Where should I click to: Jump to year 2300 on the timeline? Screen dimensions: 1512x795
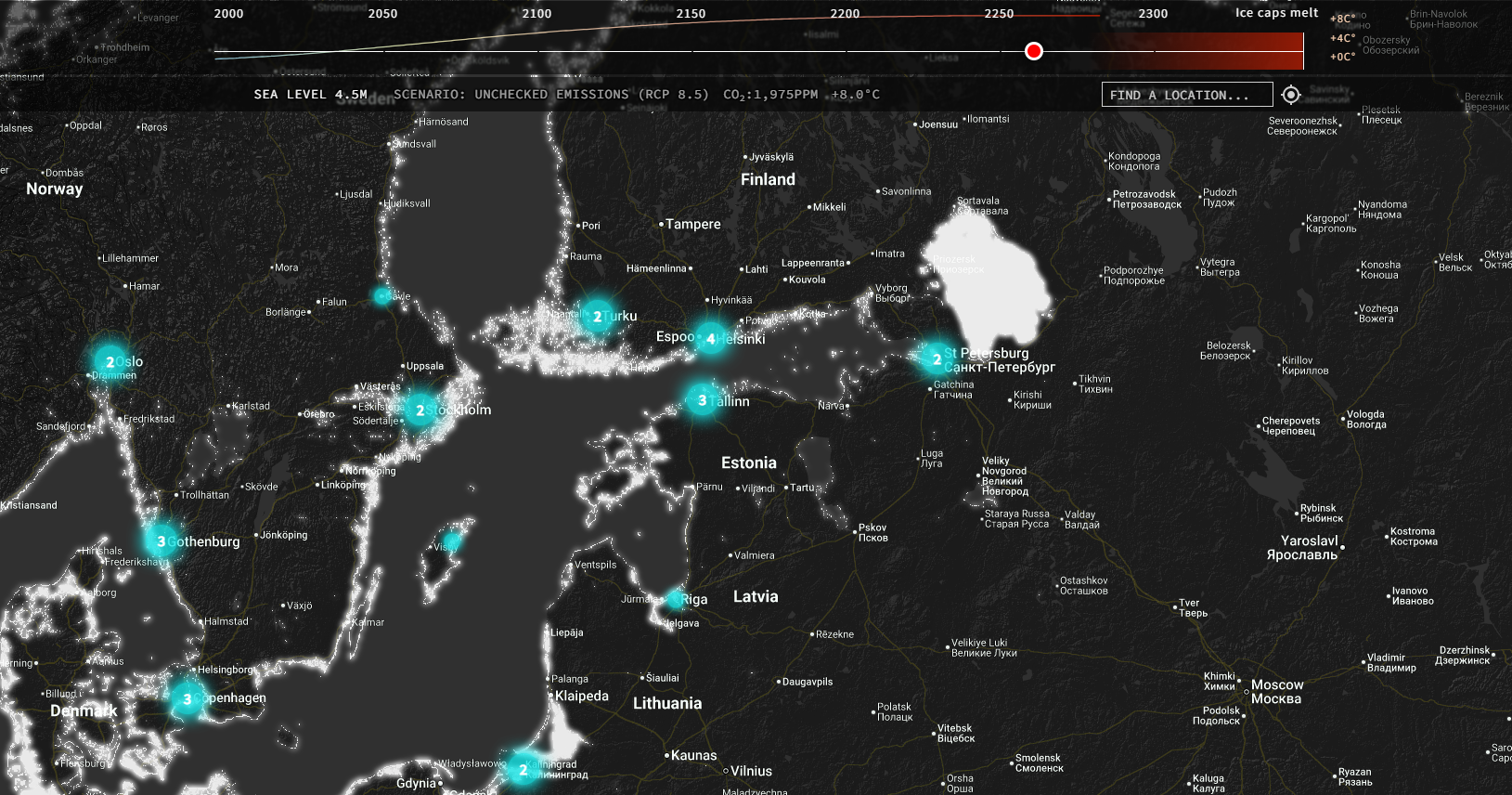1153,14
